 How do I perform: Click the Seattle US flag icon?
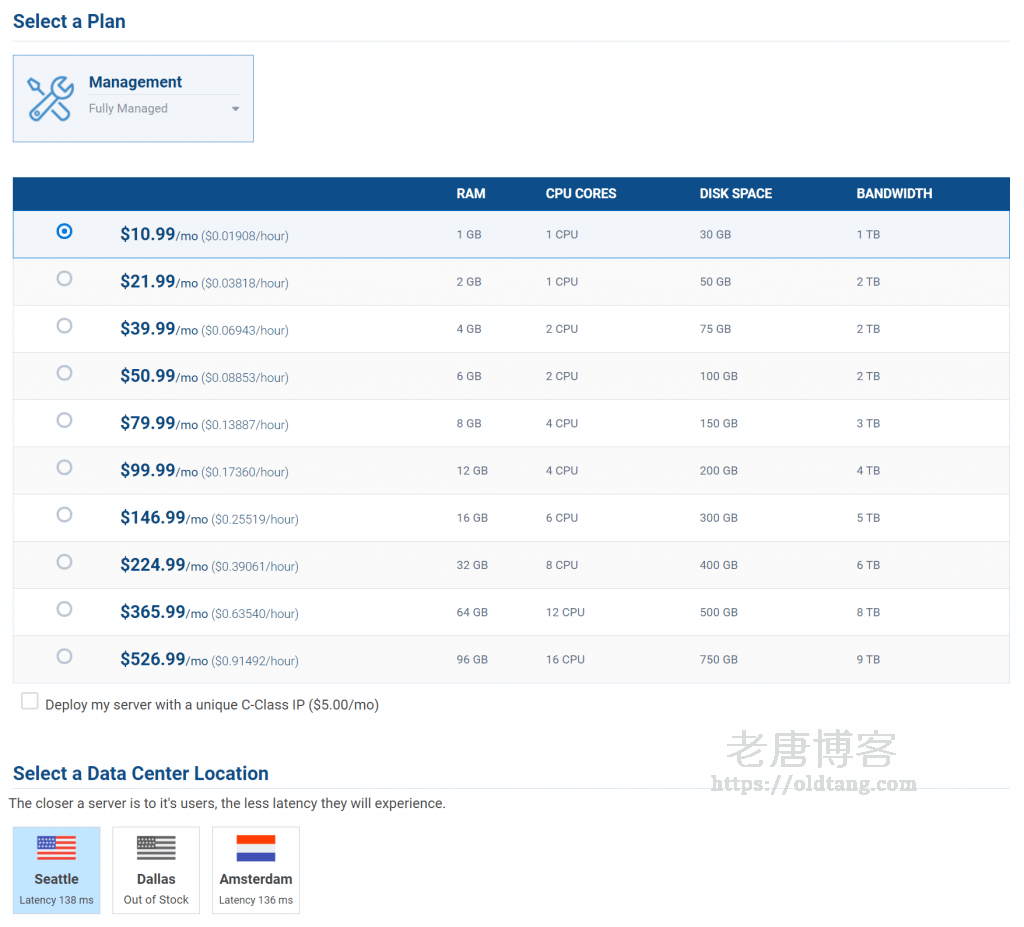click(56, 848)
